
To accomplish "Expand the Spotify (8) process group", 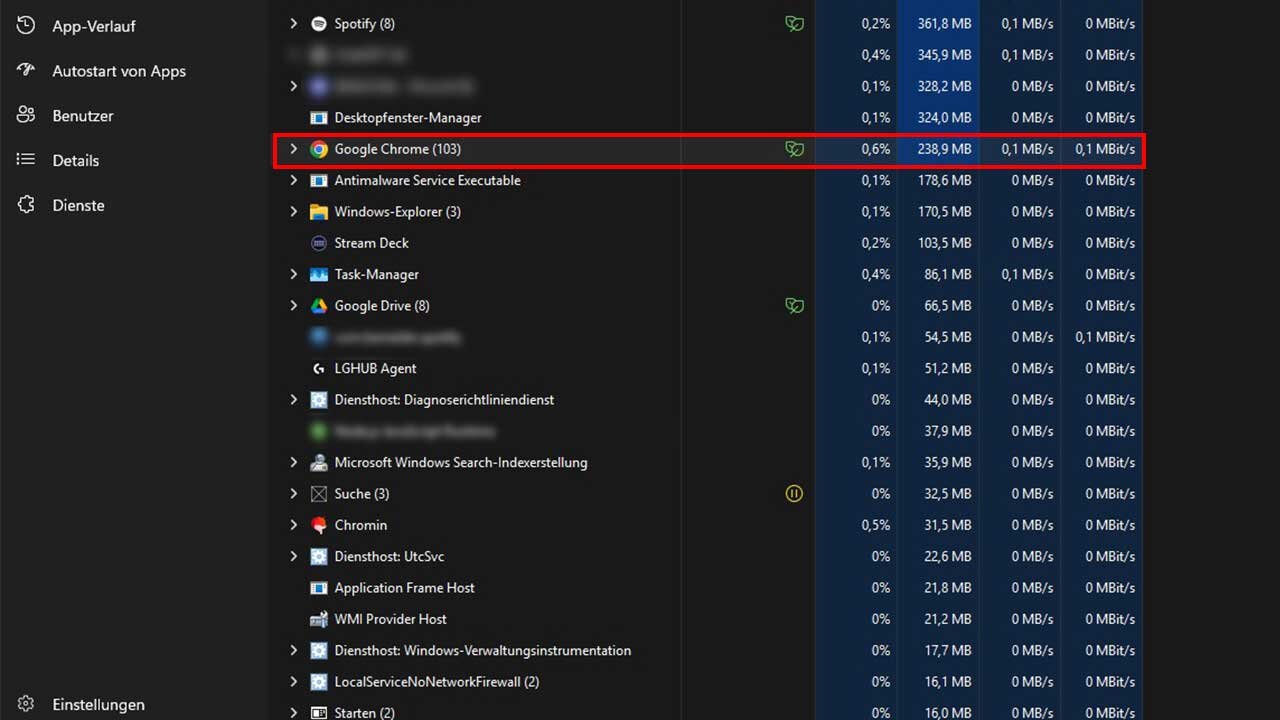I will point(293,24).
